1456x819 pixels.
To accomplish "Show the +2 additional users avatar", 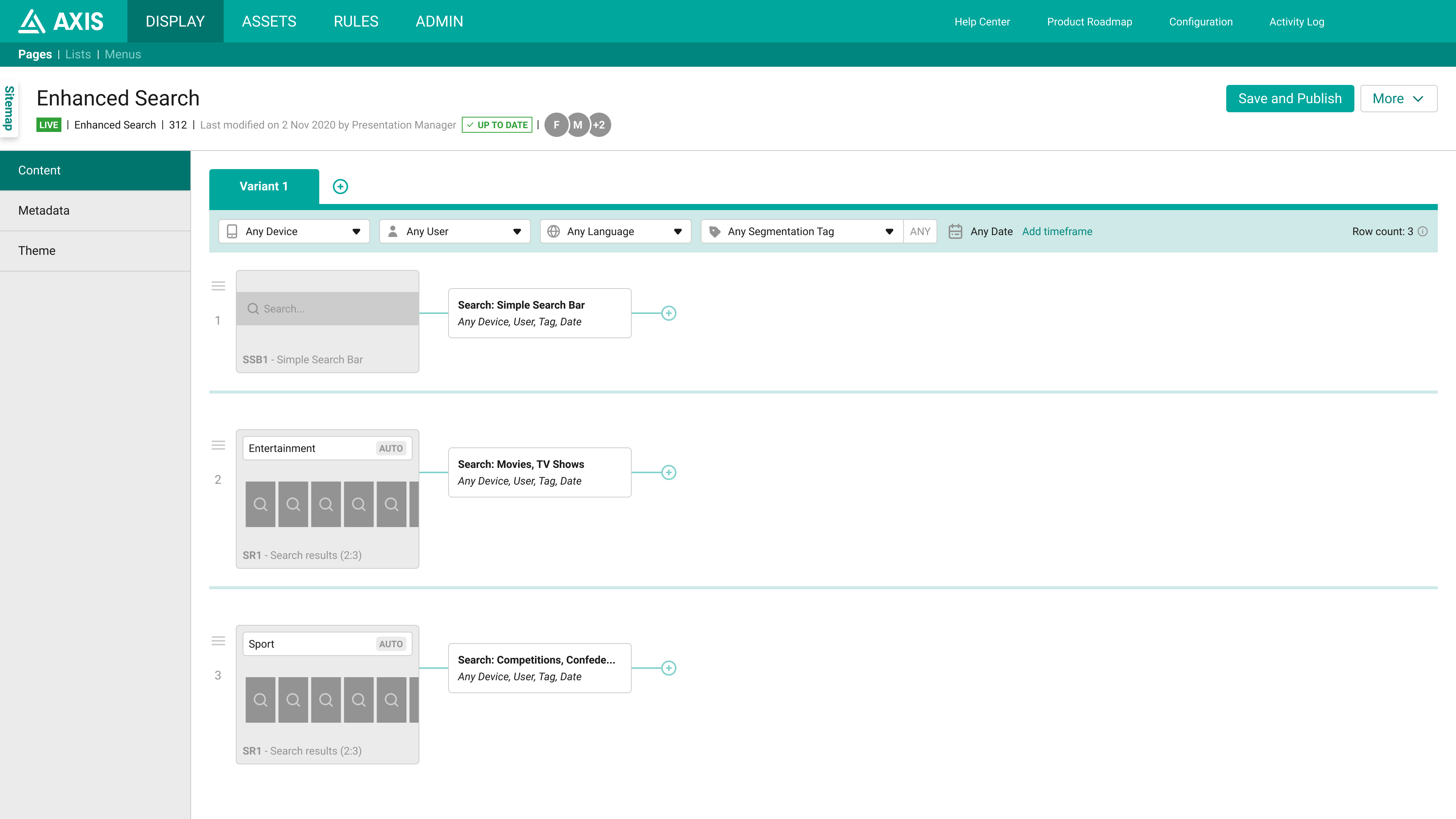I will [599, 125].
